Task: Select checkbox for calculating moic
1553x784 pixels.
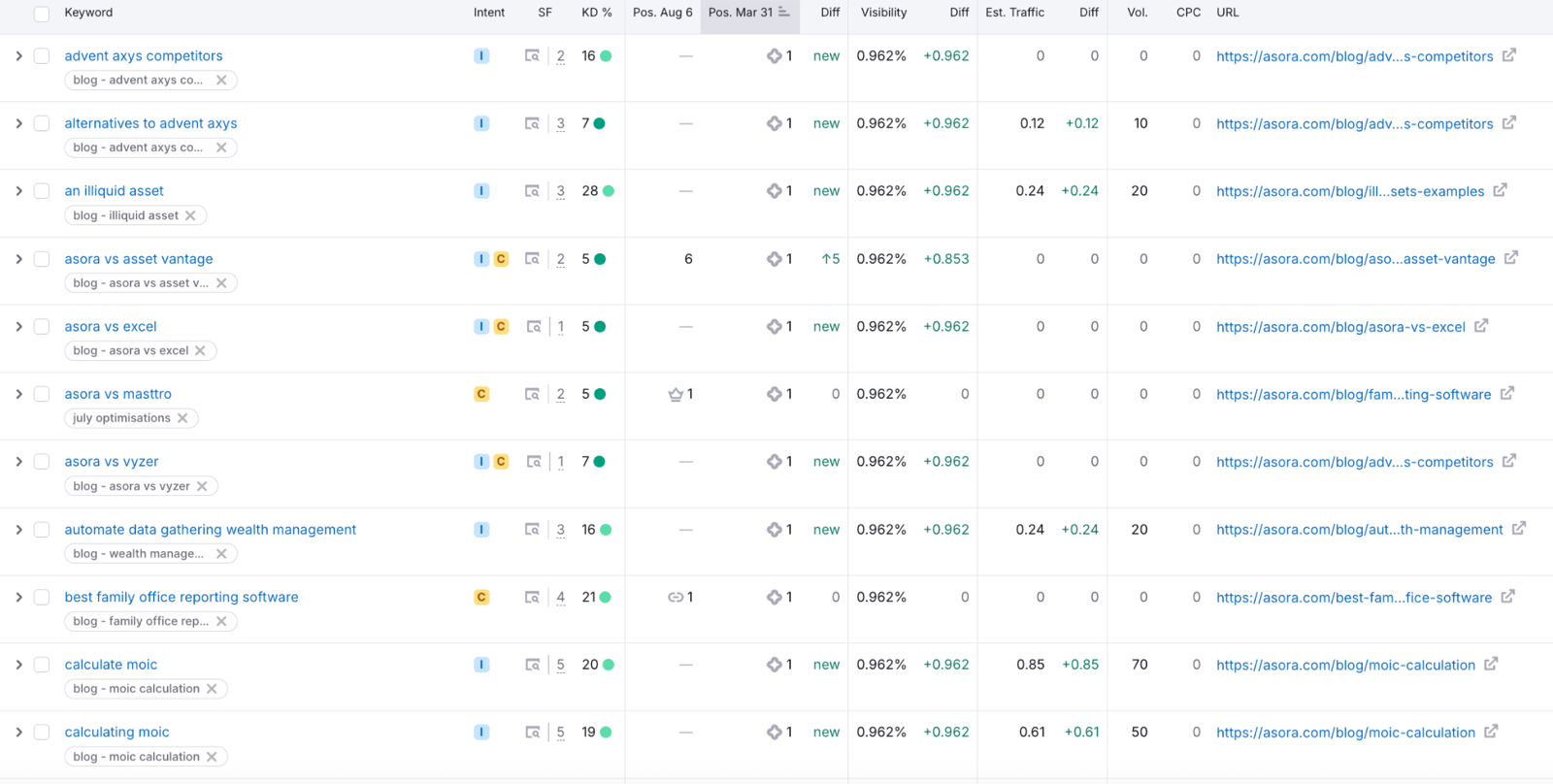Action: pyautogui.click(x=42, y=733)
